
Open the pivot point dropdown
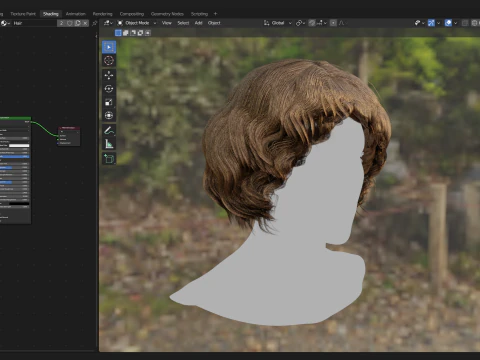click(300, 23)
